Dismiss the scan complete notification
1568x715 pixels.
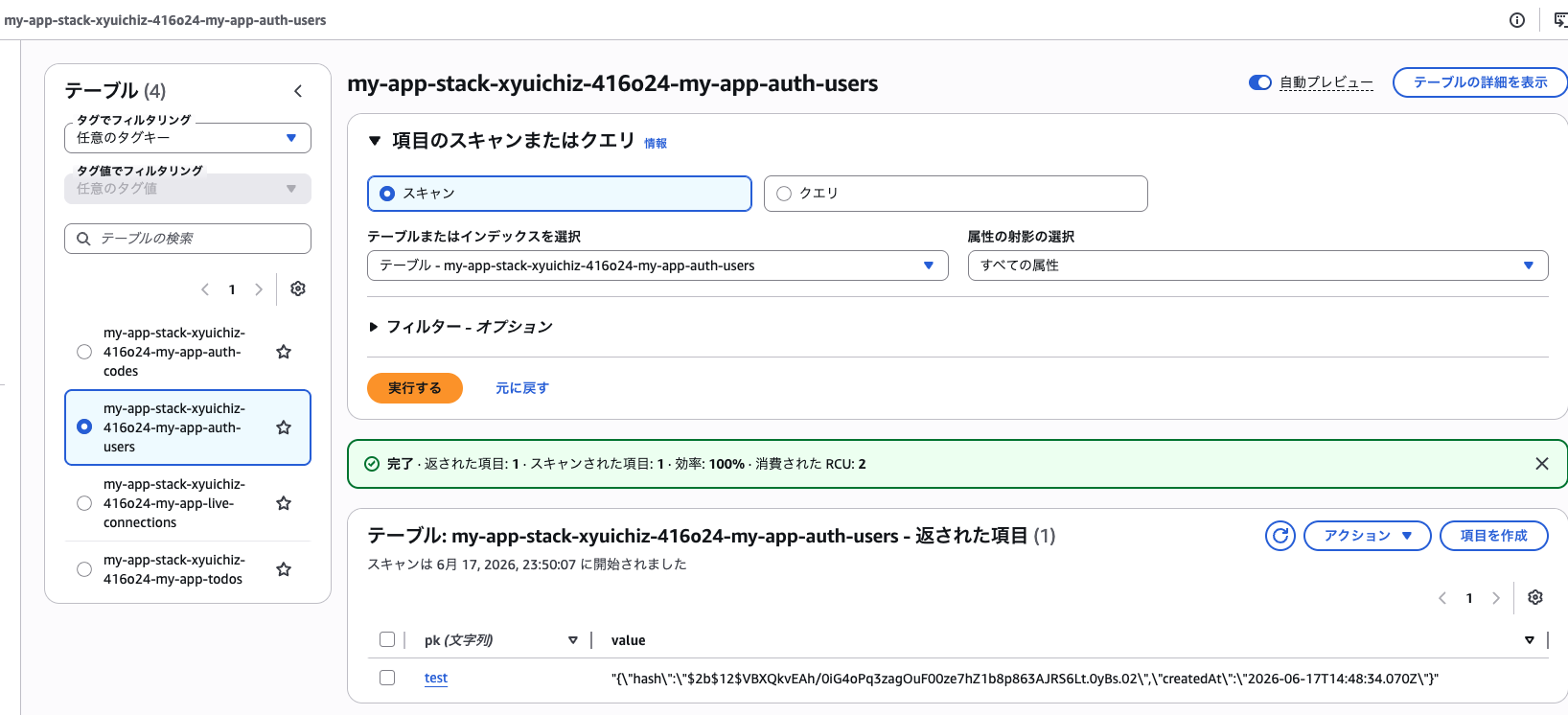click(1542, 464)
